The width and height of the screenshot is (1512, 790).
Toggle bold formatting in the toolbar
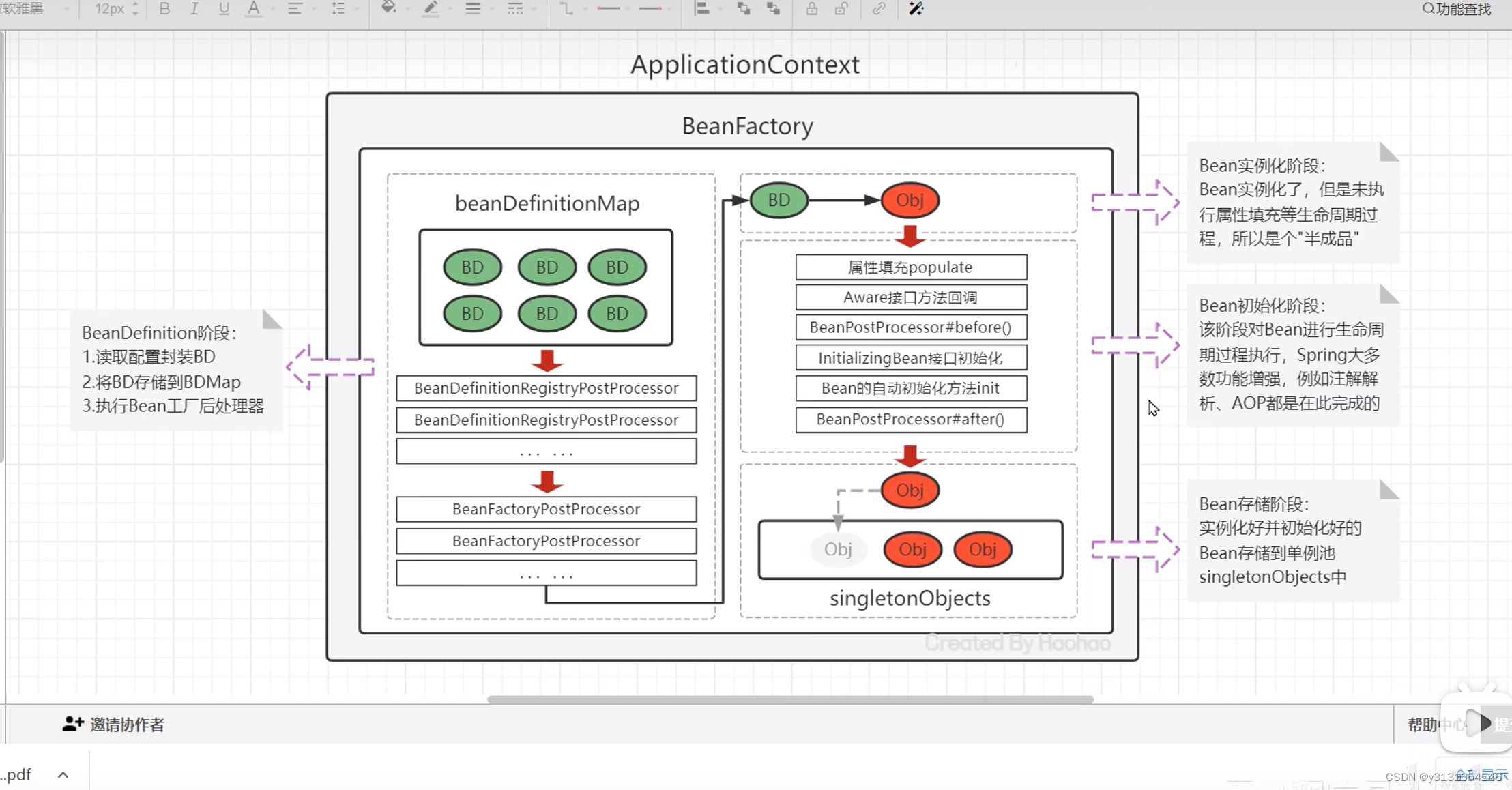(x=164, y=9)
